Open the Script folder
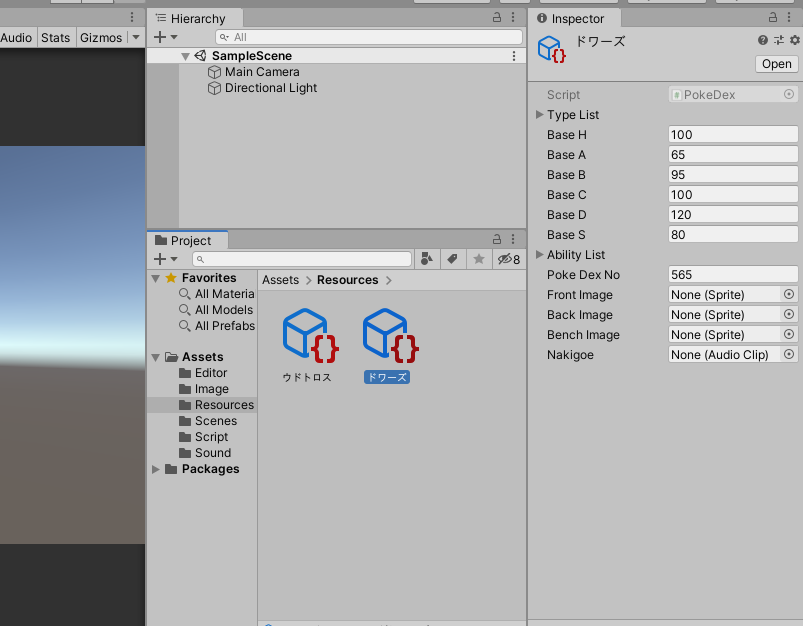The height and width of the screenshot is (626, 803). pos(204,437)
